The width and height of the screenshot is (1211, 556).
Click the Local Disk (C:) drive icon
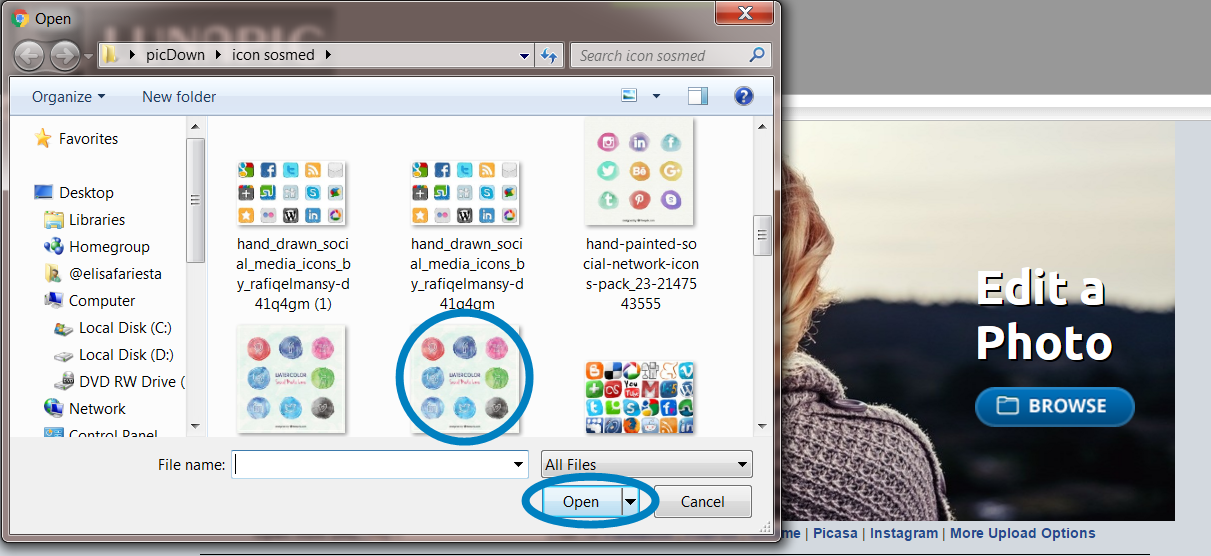(63, 328)
